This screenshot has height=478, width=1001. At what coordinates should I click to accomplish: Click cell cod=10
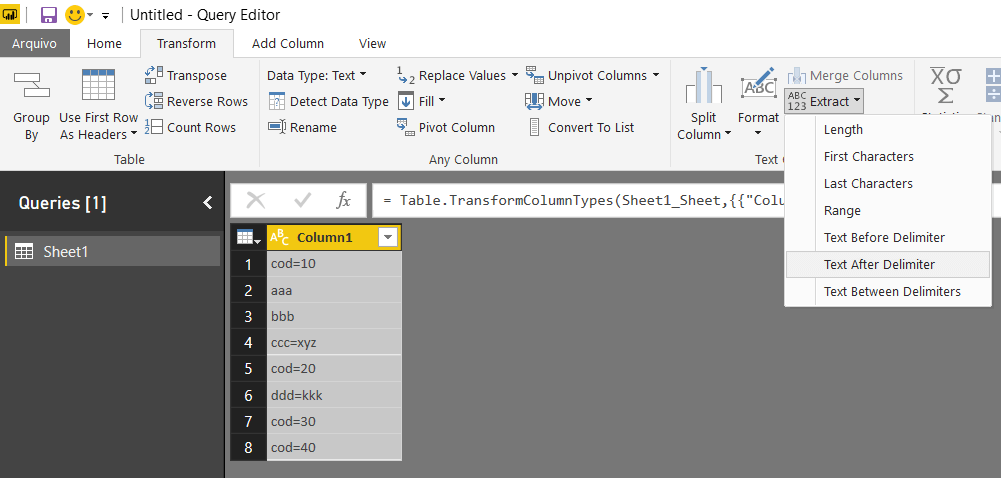[x=334, y=264]
